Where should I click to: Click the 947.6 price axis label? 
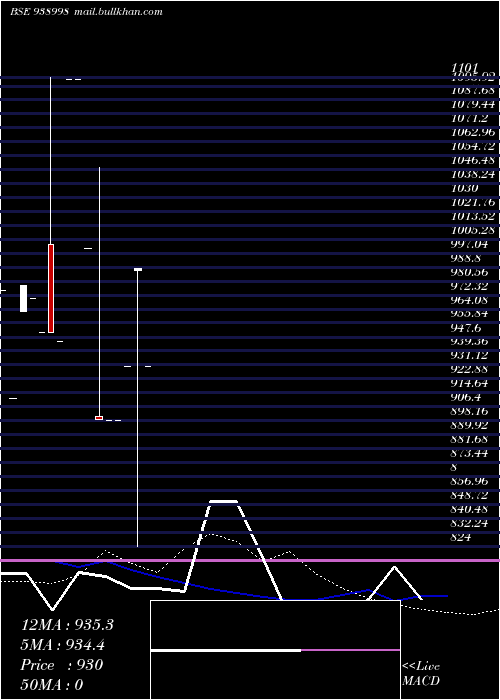click(466, 328)
